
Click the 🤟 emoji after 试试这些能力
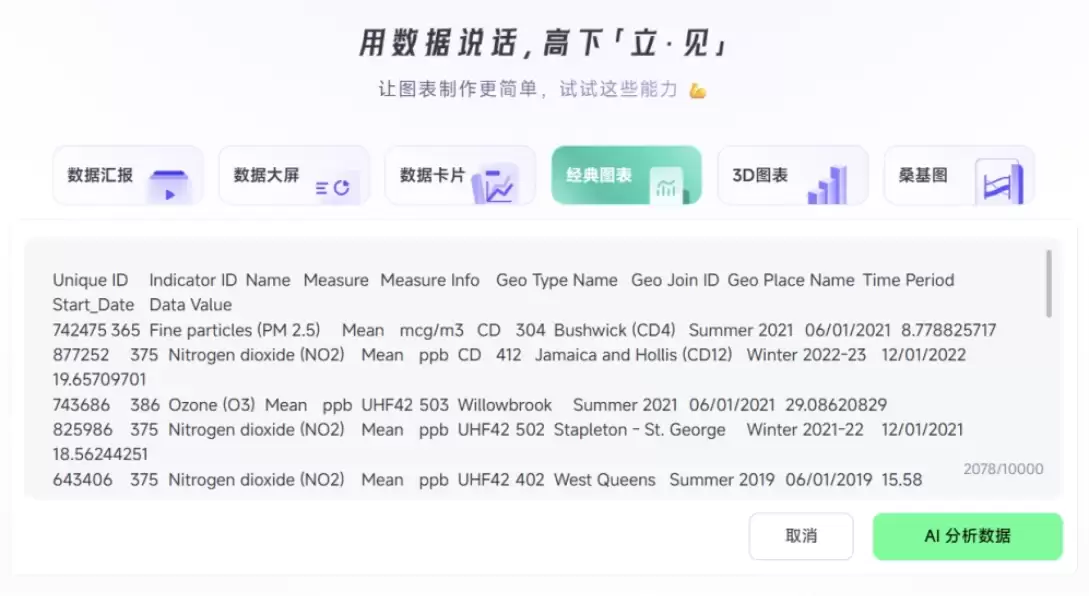(698, 88)
